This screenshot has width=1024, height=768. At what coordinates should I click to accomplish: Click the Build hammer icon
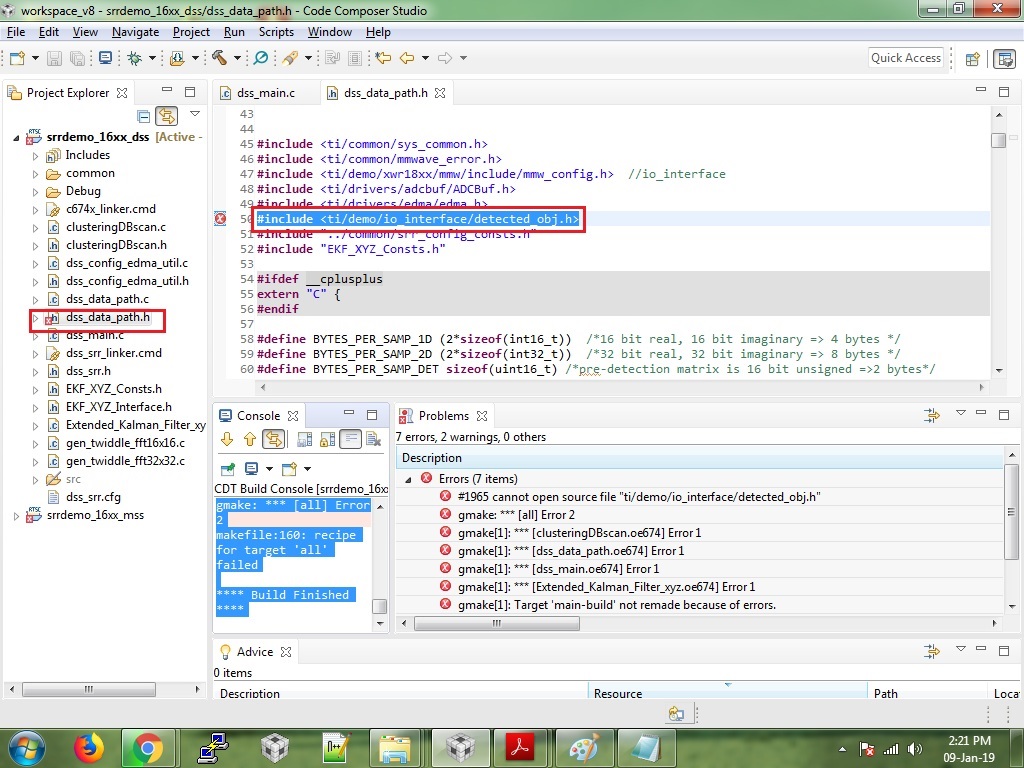[220, 58]
